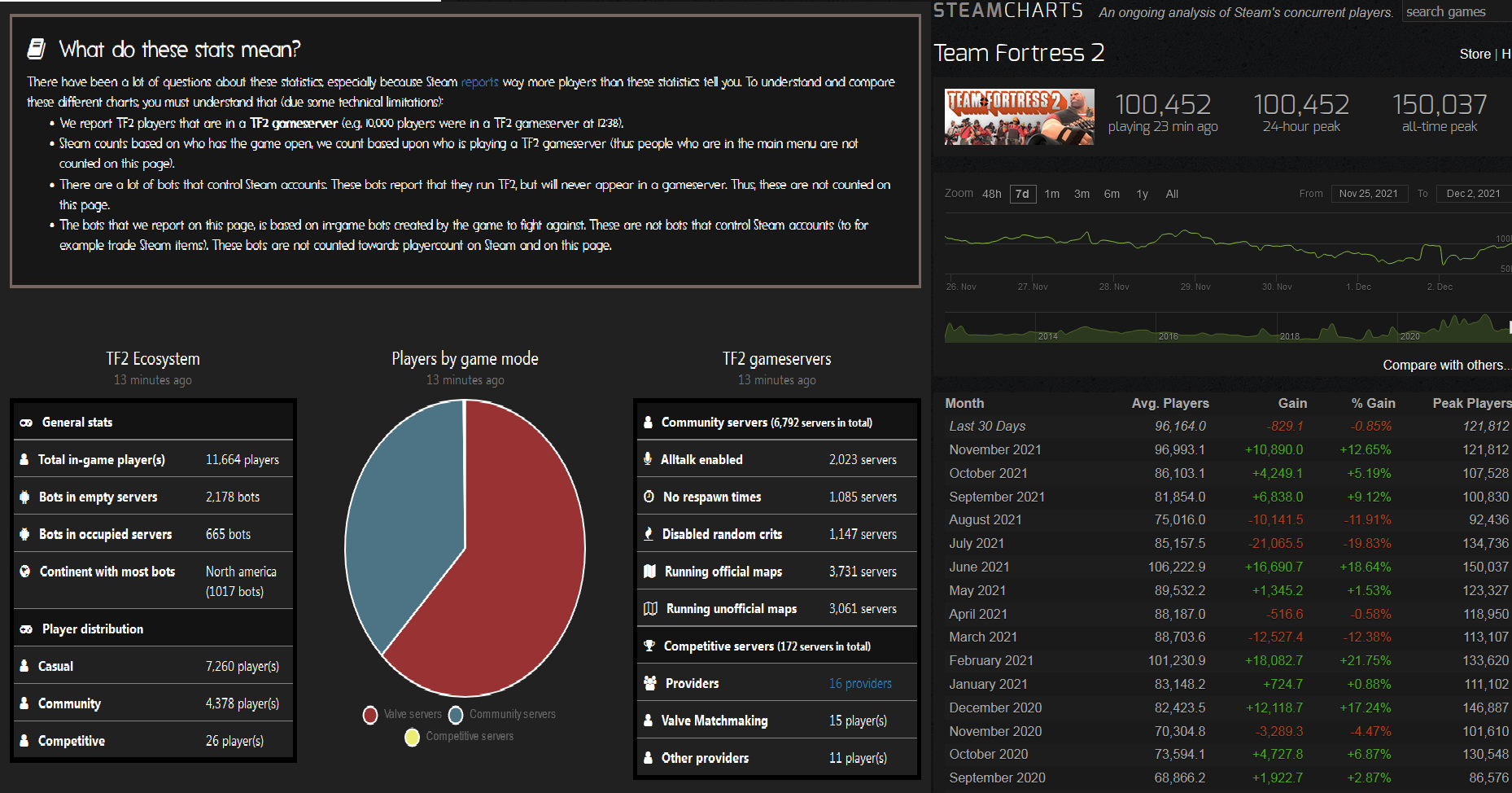Select the All zoom range
Viewport: 1512px width, 793px height.
pos(1172,194)
